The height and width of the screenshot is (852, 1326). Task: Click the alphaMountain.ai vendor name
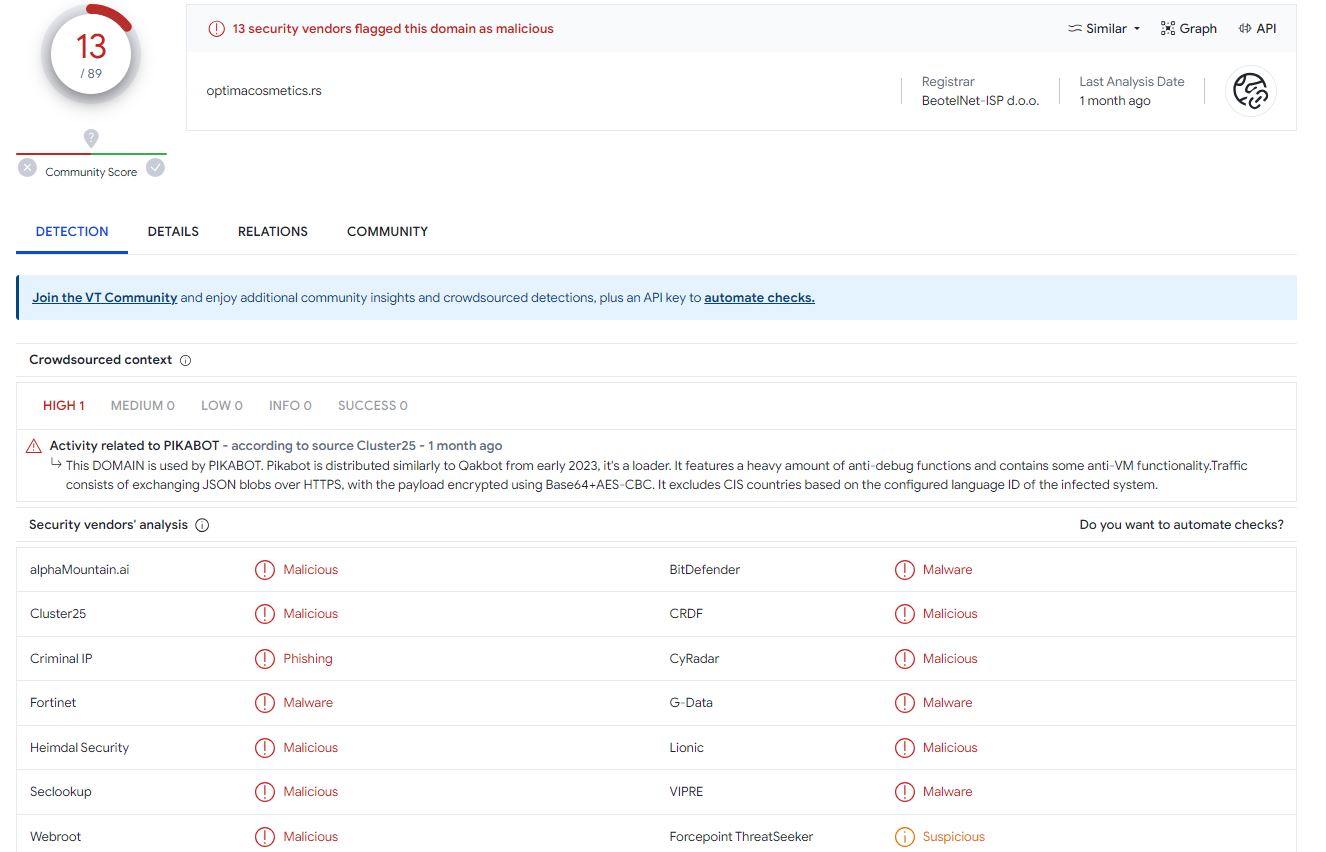tap(79, 570)
